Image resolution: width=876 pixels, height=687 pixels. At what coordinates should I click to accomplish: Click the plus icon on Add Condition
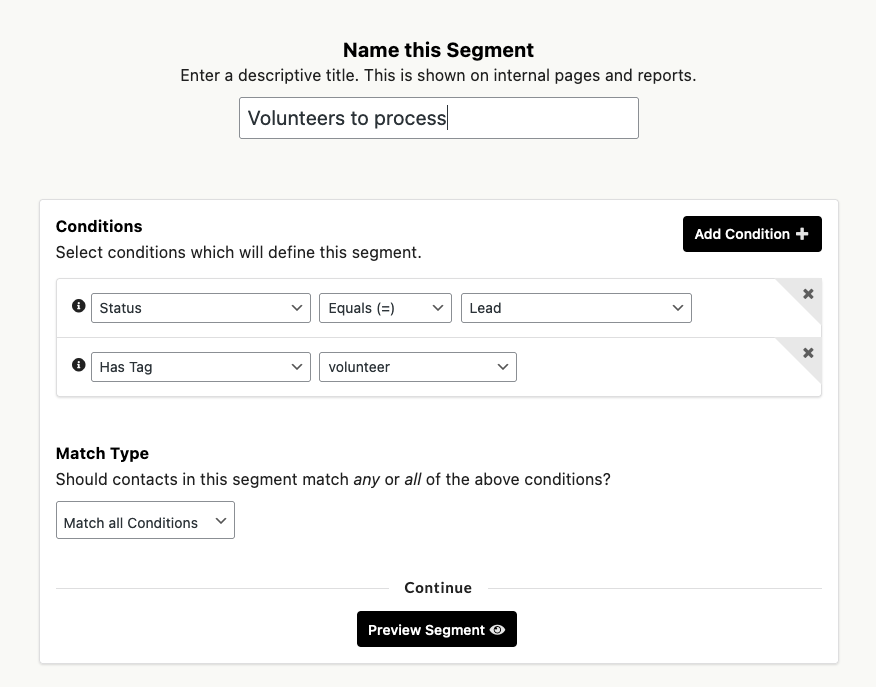[x=802, y=234]
